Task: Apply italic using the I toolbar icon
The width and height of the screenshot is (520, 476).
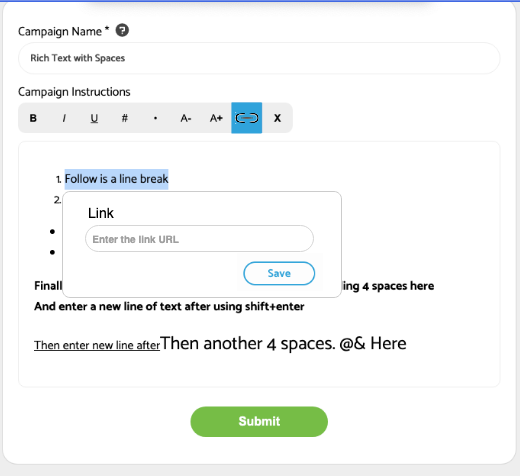Action: pos(64,118)
